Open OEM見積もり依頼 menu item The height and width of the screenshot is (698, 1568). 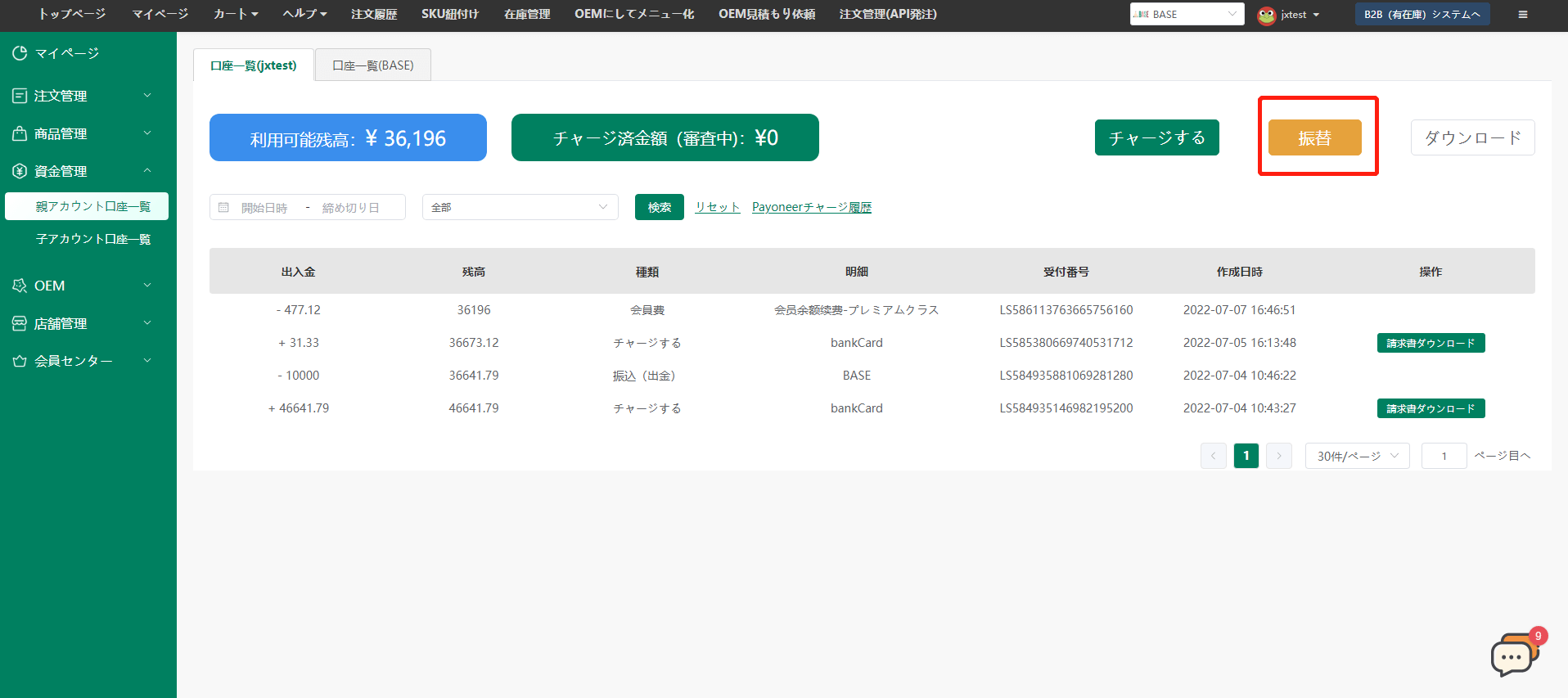[767, 14]
